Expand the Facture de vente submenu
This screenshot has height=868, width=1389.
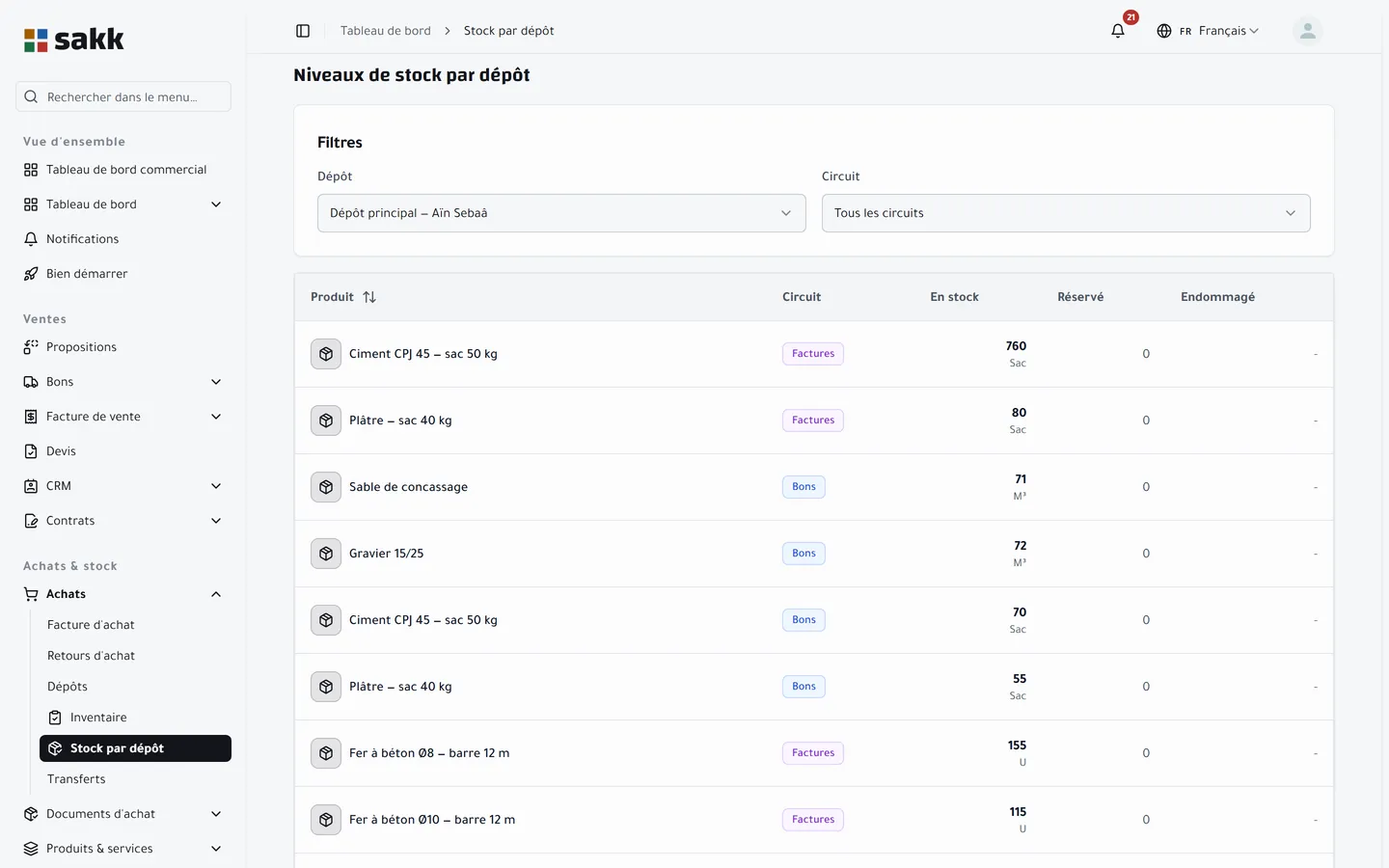(216, 417)
